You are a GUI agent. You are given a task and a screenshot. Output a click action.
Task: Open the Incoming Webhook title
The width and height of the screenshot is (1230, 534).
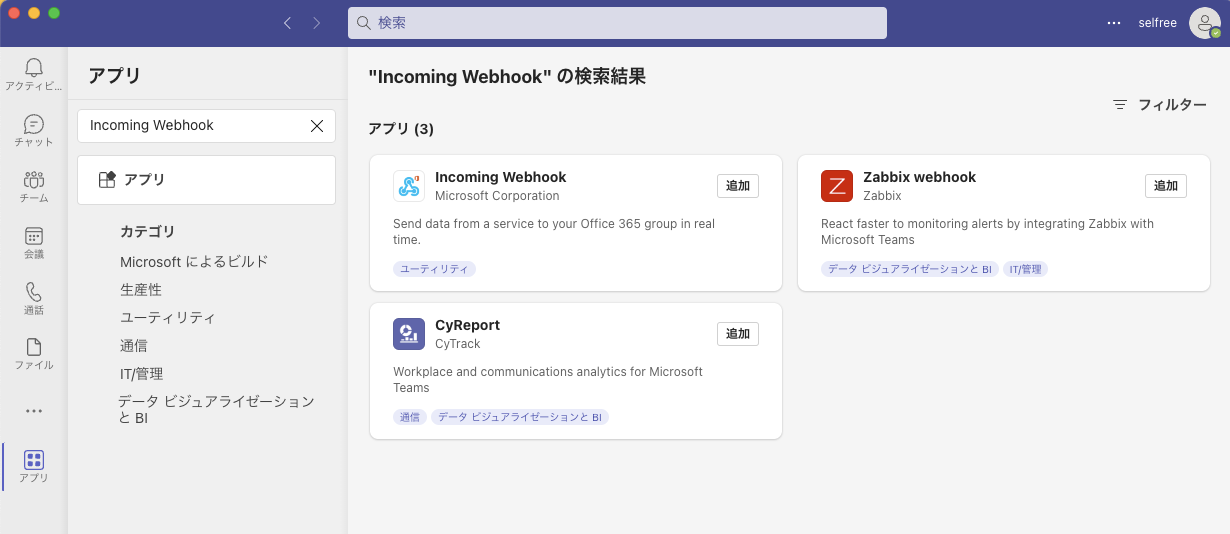click(501, 177)
